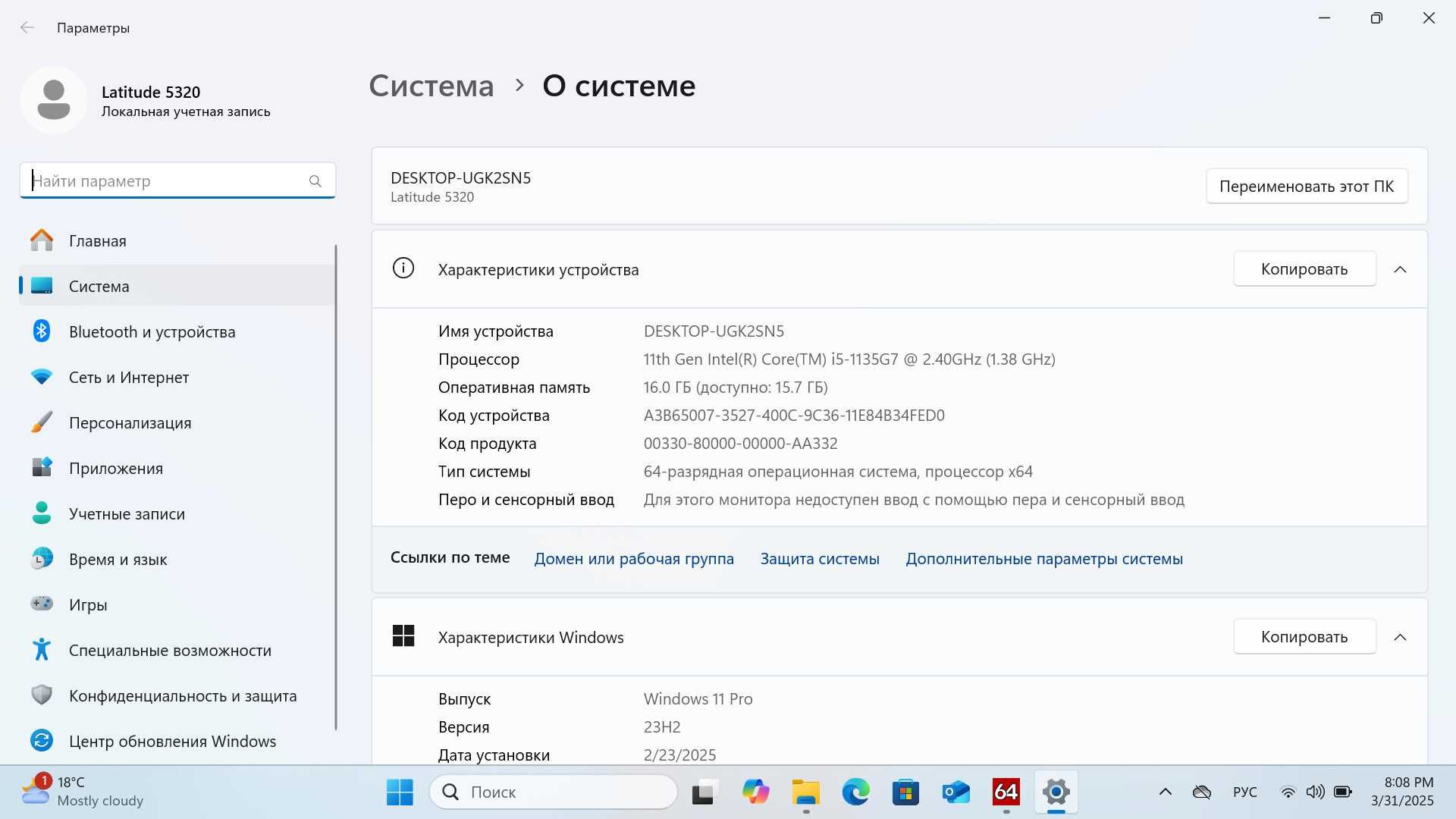
Task: Click the Конфиденциальность и защита shield icon
Action: coord(42,695)
